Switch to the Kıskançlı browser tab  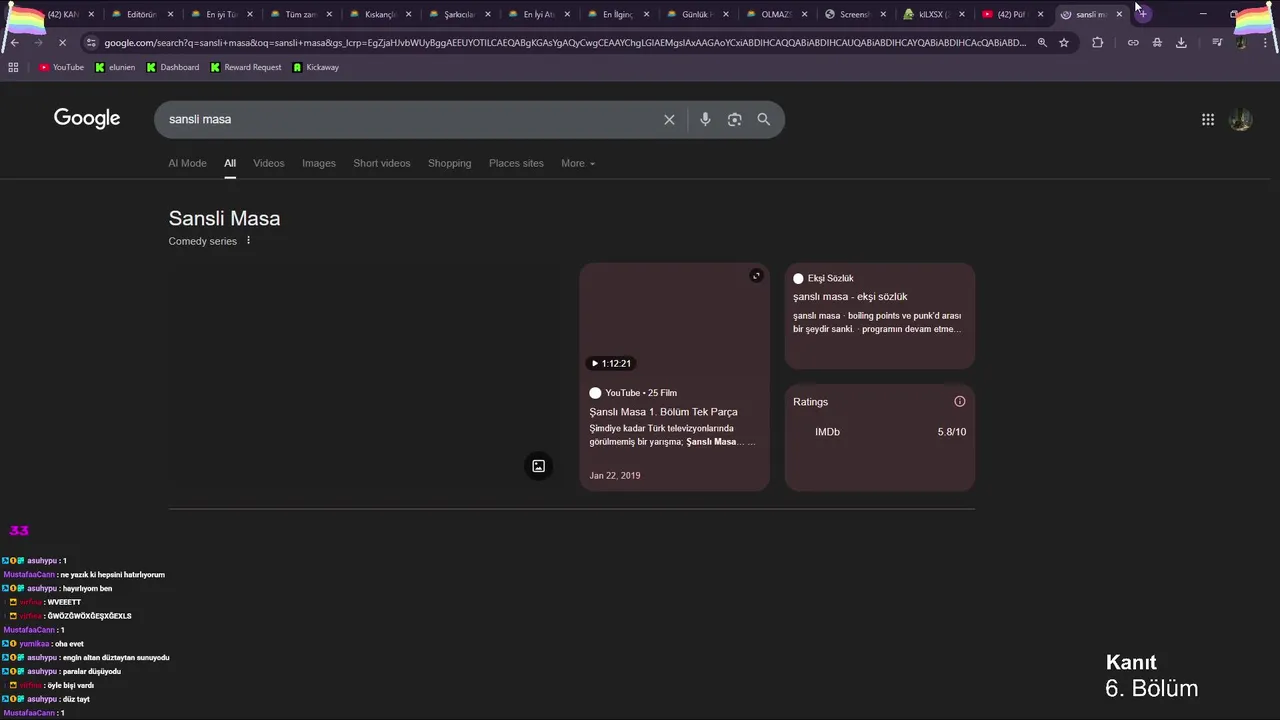pyautogui.click(x=380, y=14)
